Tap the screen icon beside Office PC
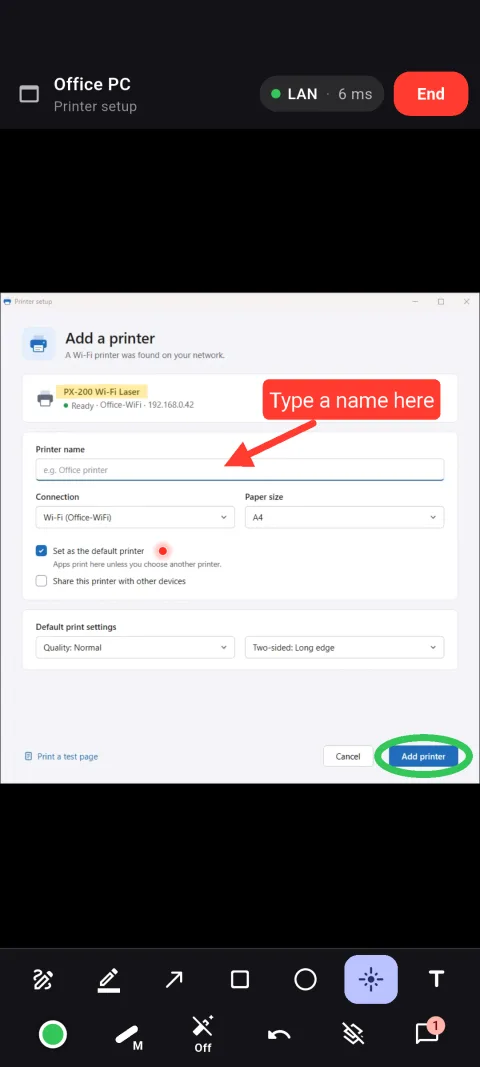This screenshot has height=1067, width=480. tap(29, 94)
